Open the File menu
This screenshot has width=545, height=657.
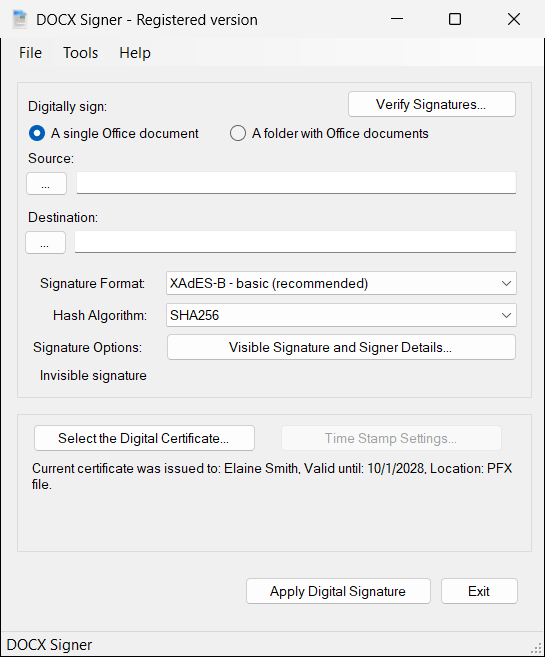[30, 53]
